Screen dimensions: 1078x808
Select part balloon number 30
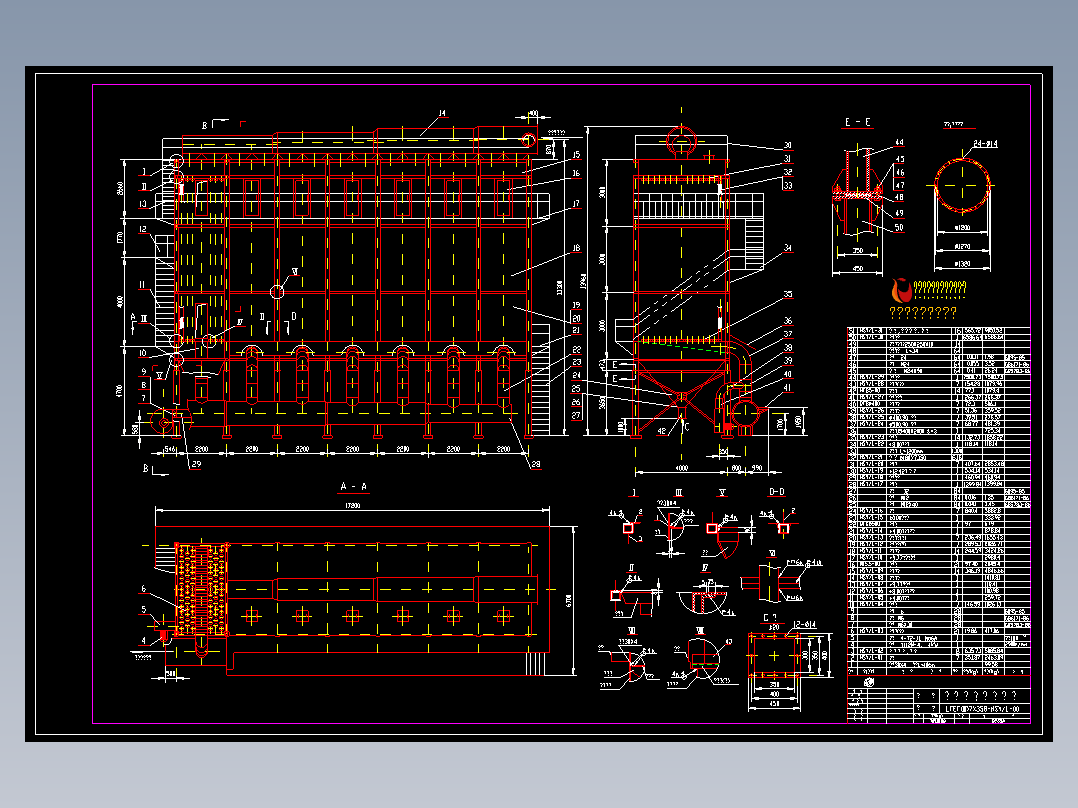[787, 145]
